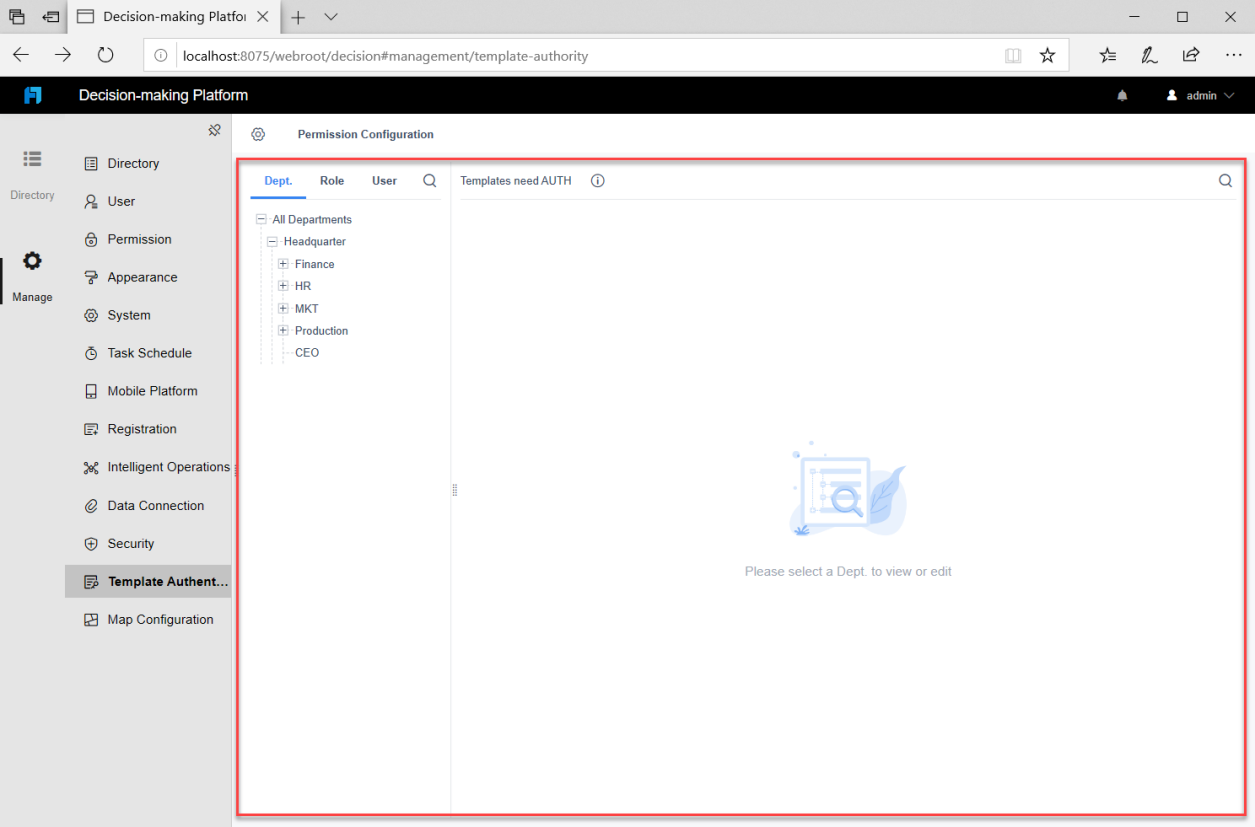Click the notification bell icon
1255x827 pixels.
(x=1121, y=95)
